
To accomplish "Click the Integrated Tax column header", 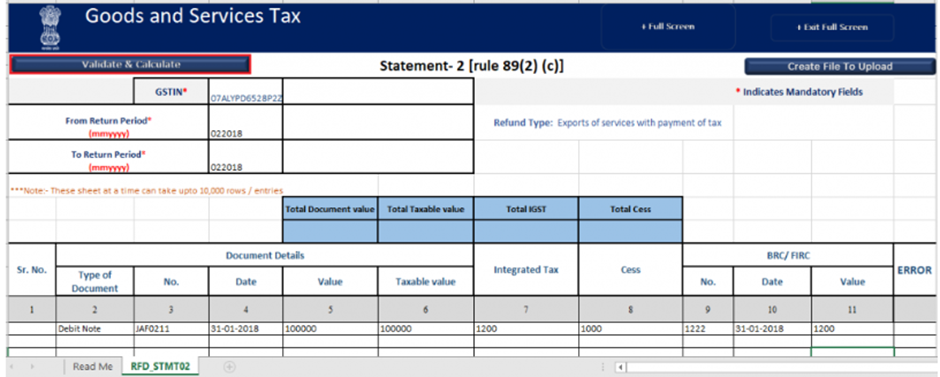I will tap(526, 270).
